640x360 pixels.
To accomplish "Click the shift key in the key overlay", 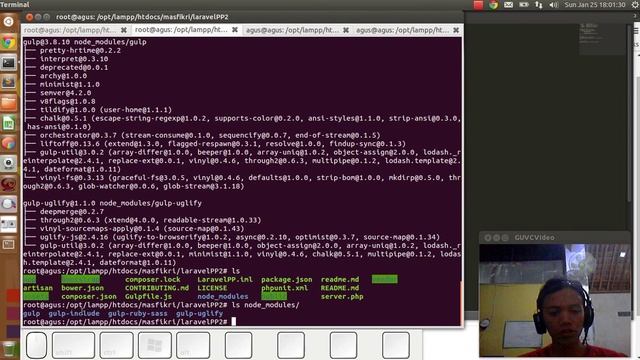I will (x=73, y=345).
